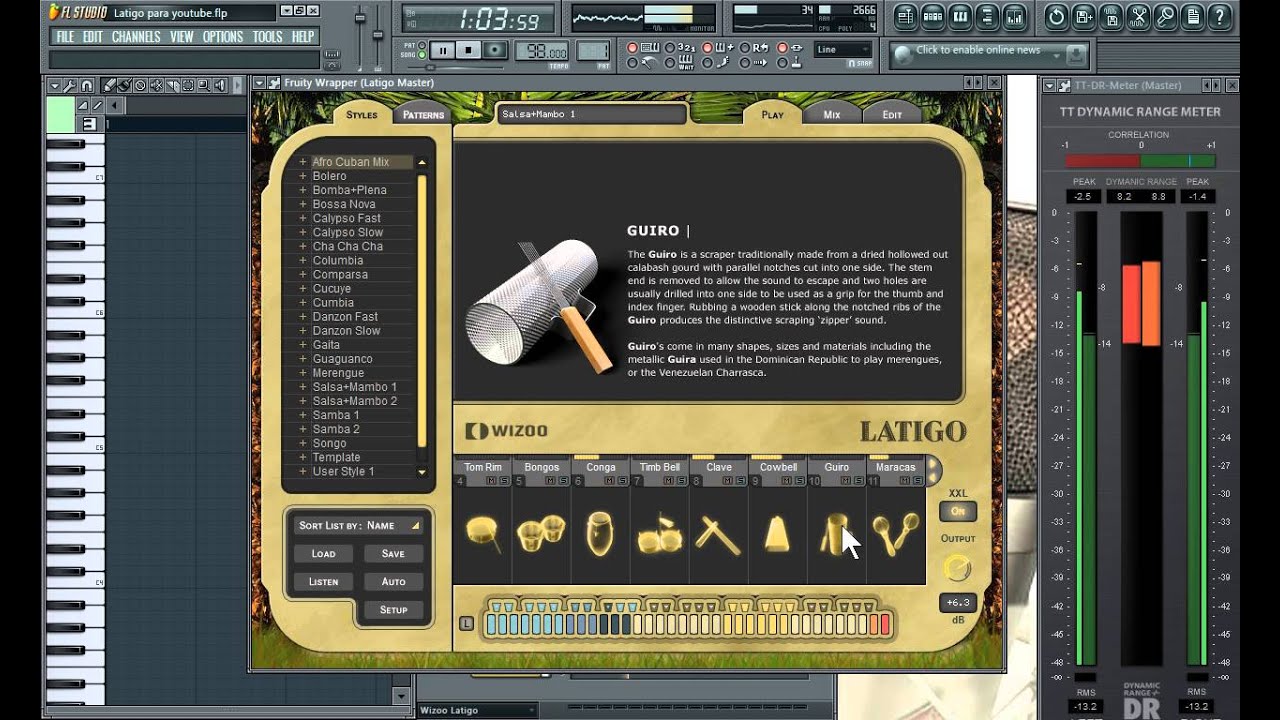1280x720 pixels.
Task: Click the record button in transport
Action: coord(494,49)
